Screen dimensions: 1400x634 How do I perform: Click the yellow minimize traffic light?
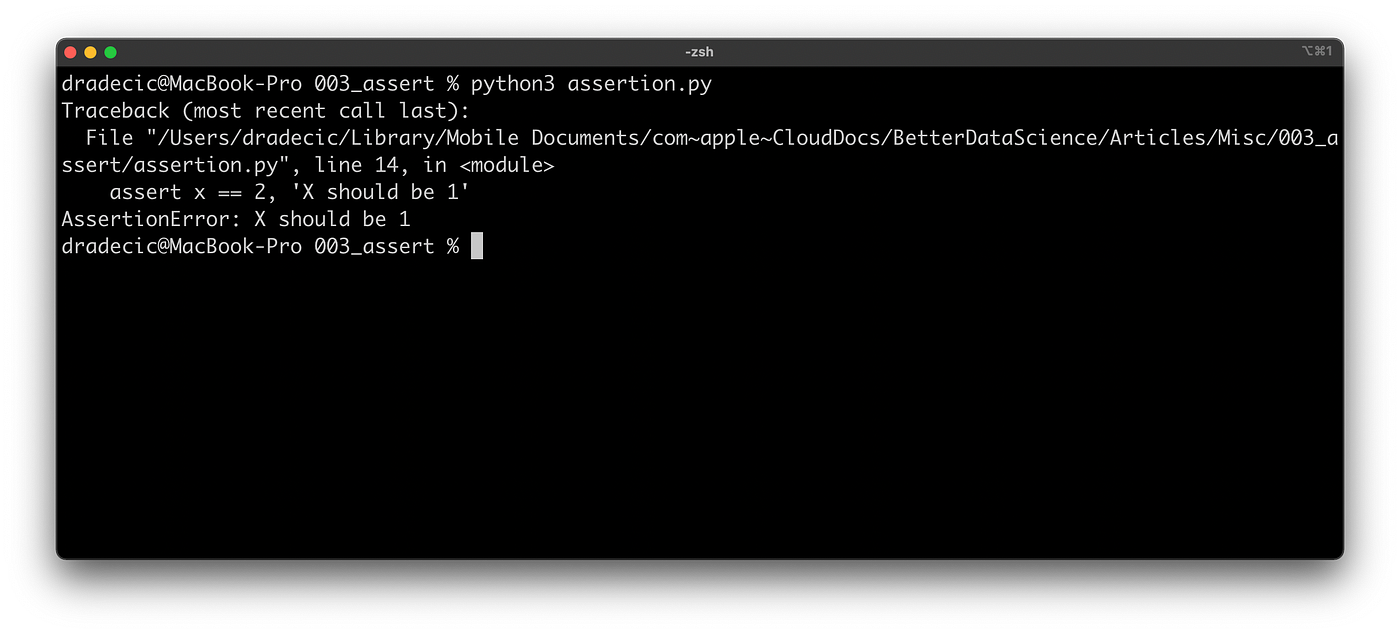tap(90, 50)
